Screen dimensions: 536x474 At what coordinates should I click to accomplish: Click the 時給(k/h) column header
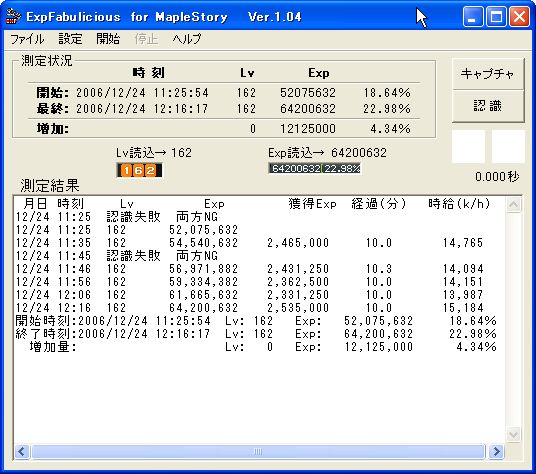[x=459, y=204]
